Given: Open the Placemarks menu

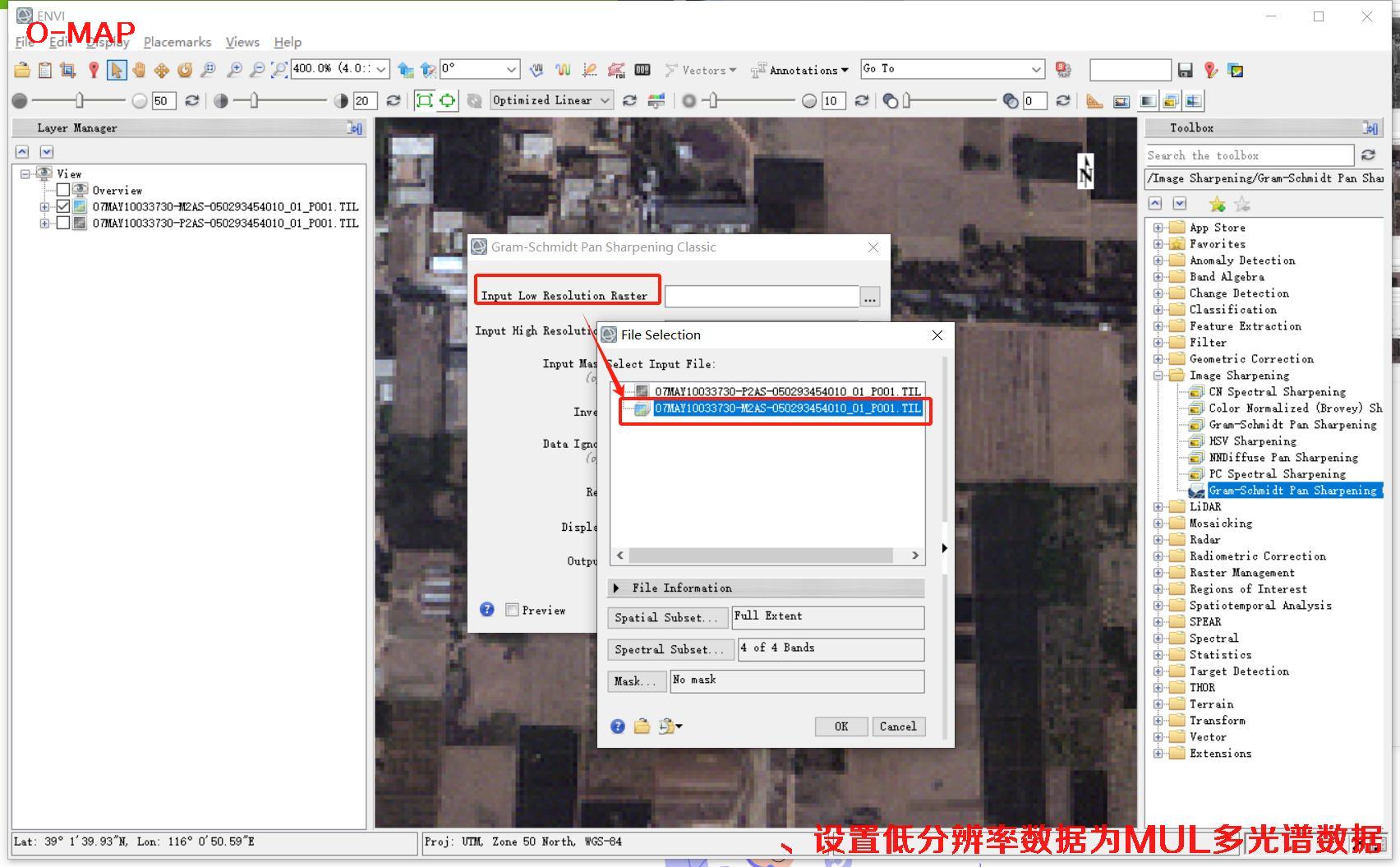Looking at the screenshot, I should pos(177,42).
